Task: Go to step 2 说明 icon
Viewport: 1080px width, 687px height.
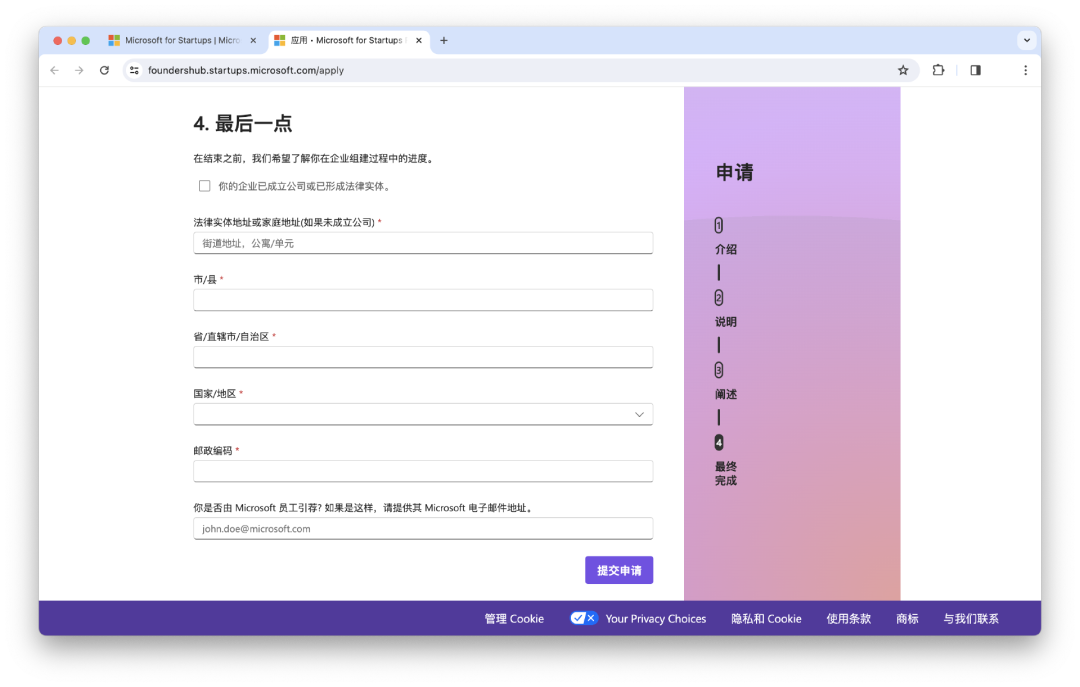Action: pos(718,298)
